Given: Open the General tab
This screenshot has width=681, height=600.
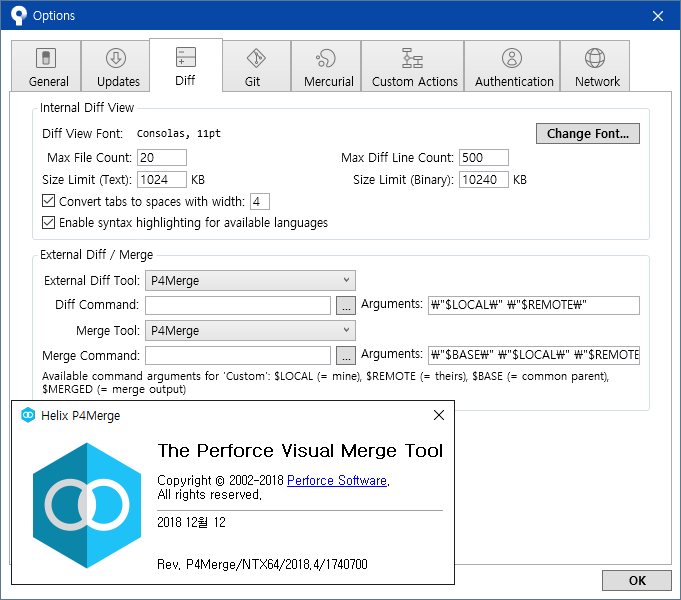Looking at the screenshot, I should tap(46, 66).
